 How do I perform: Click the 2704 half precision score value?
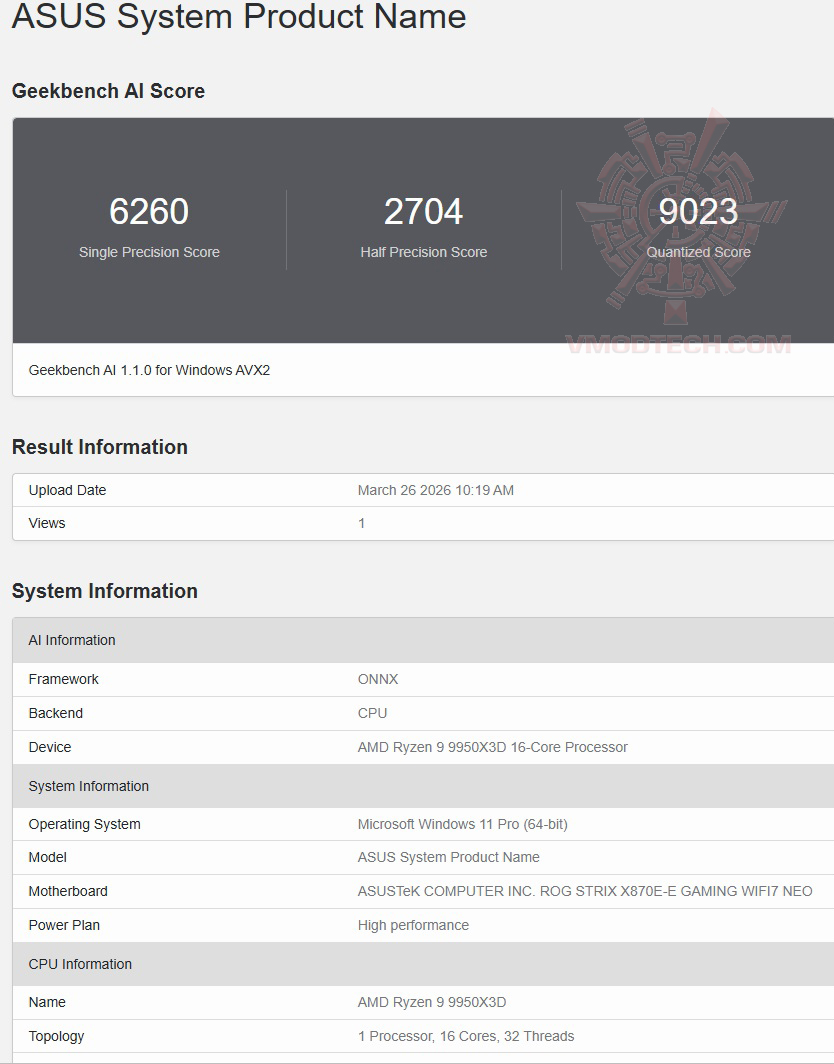[423, 211]
